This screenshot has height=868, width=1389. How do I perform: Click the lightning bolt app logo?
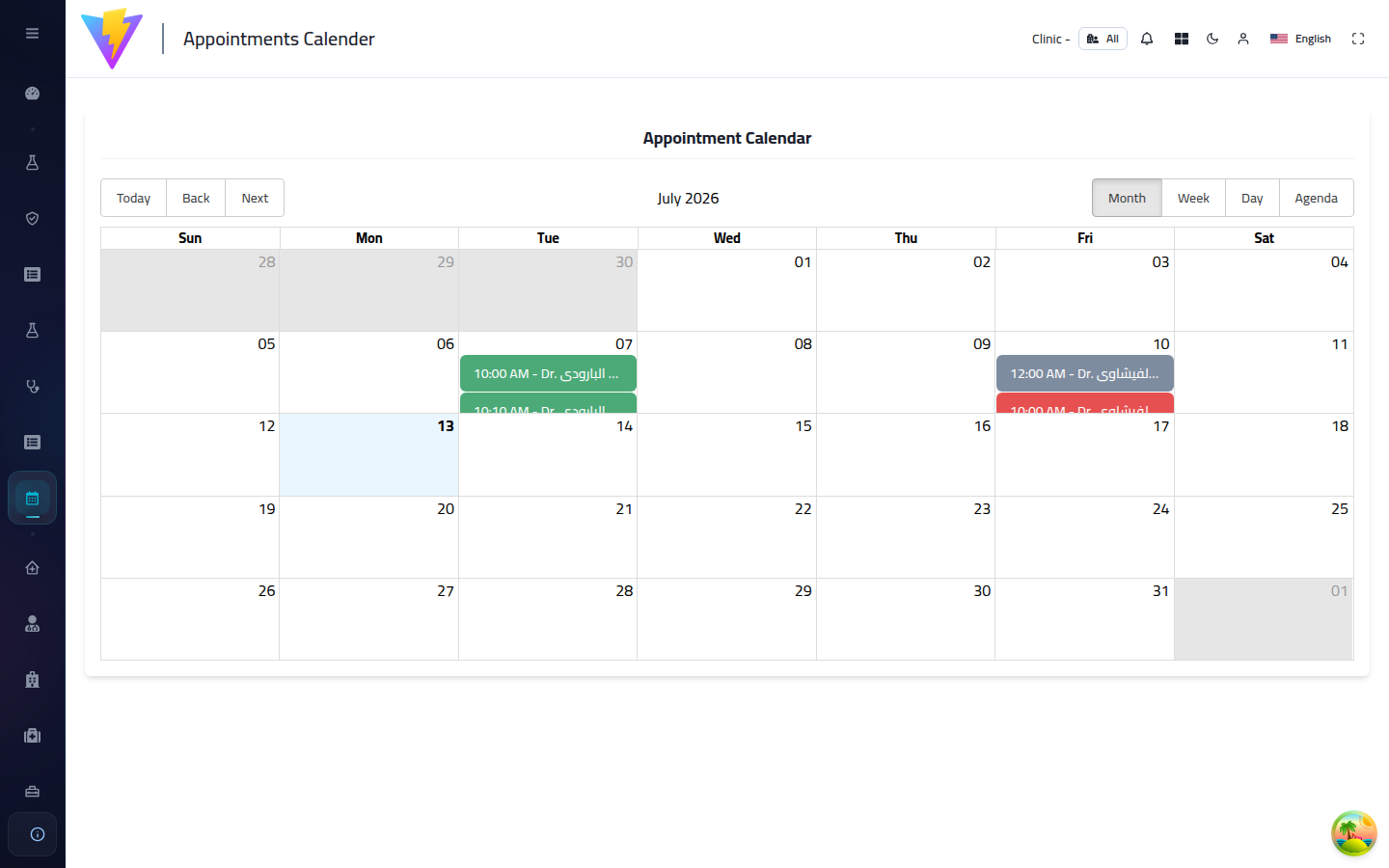pyautogui.click(x=112, y=39)
